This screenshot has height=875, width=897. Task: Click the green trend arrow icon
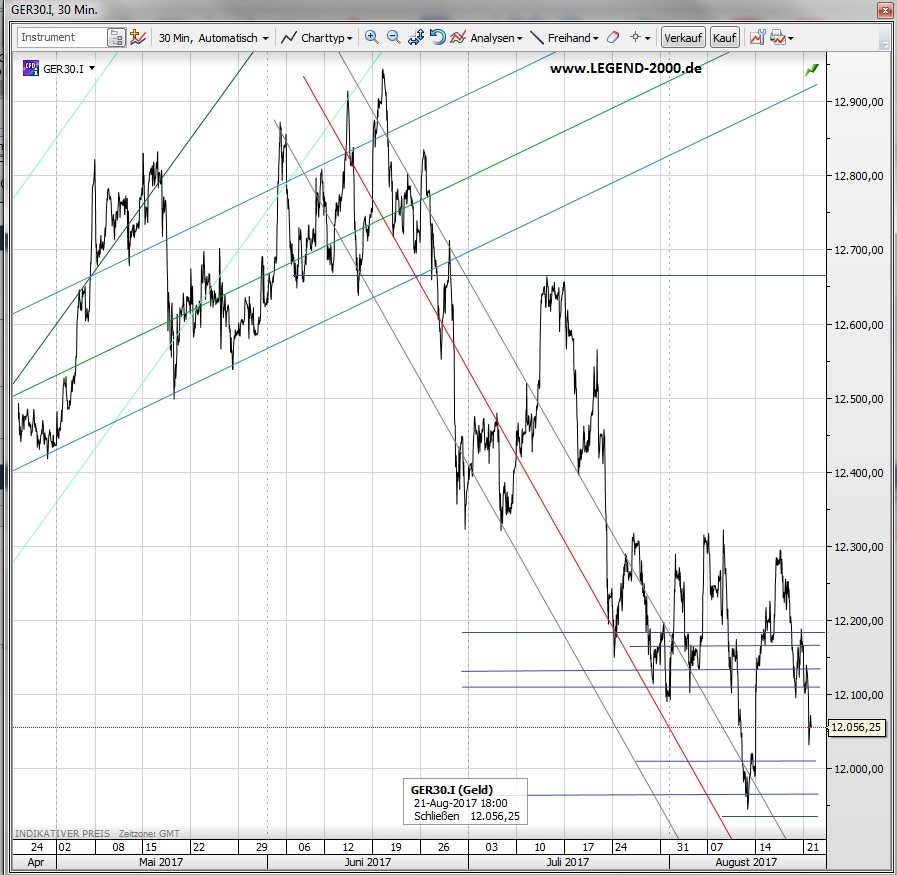812,70
